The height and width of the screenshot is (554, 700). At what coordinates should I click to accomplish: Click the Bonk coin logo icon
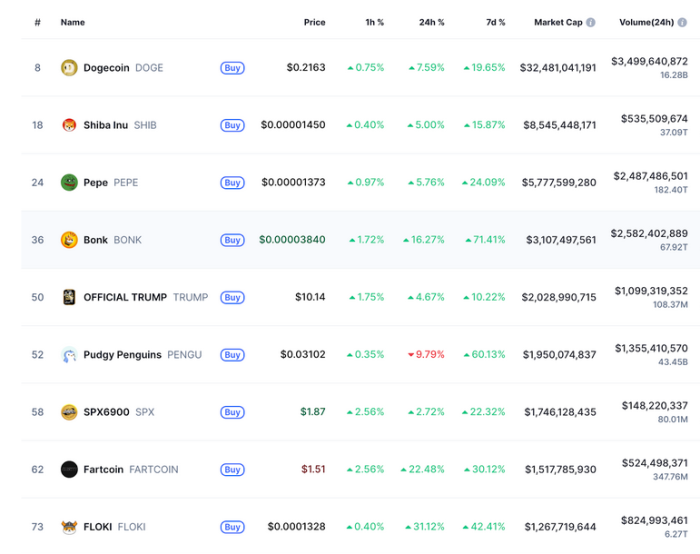click(69, 240)
